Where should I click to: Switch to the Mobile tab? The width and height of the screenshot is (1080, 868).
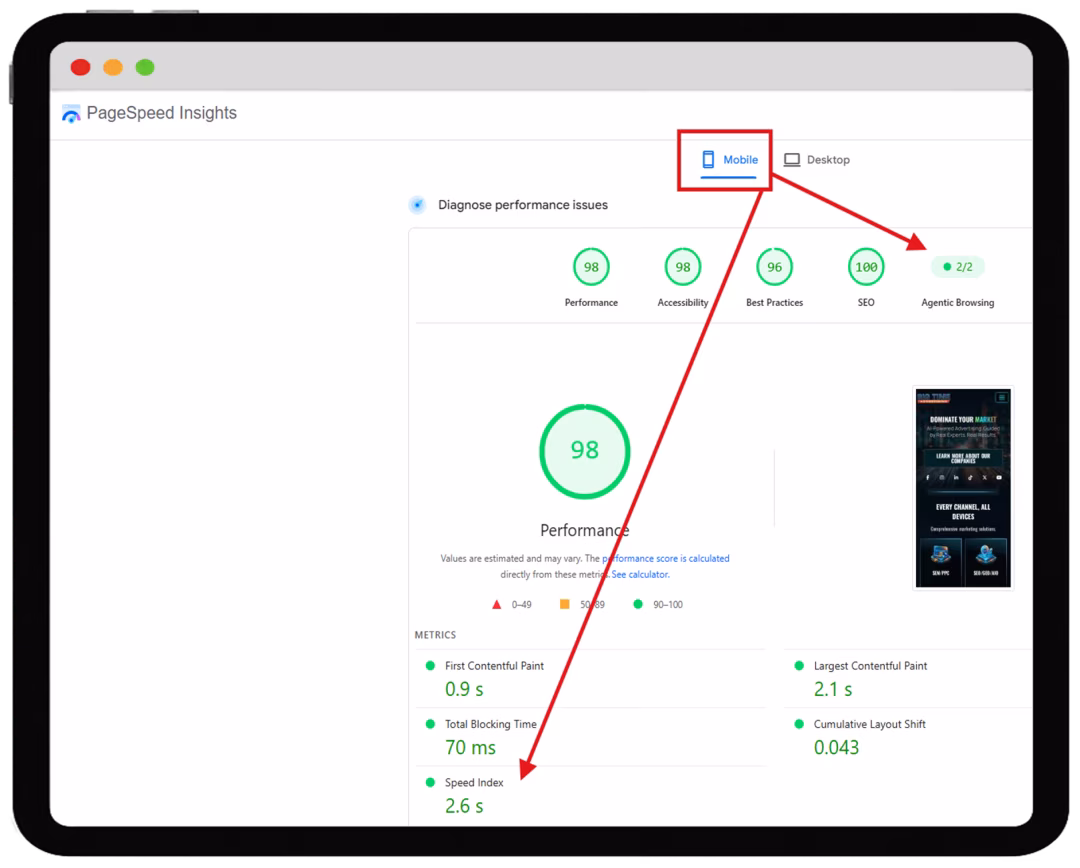click(x=729, y=160)
